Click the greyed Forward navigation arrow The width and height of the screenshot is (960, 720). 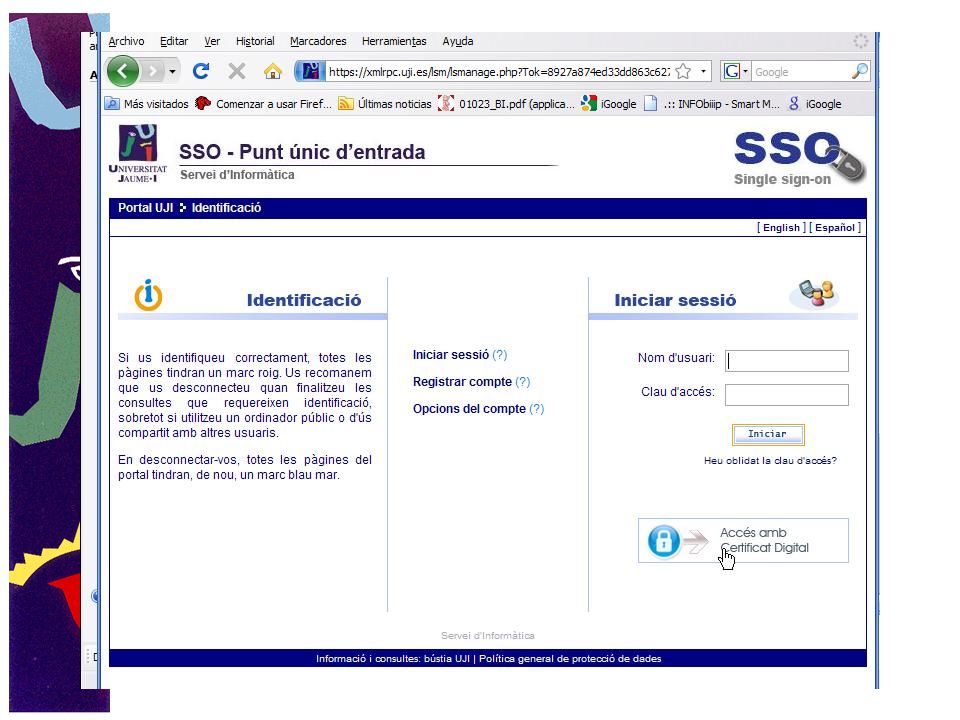152,72
